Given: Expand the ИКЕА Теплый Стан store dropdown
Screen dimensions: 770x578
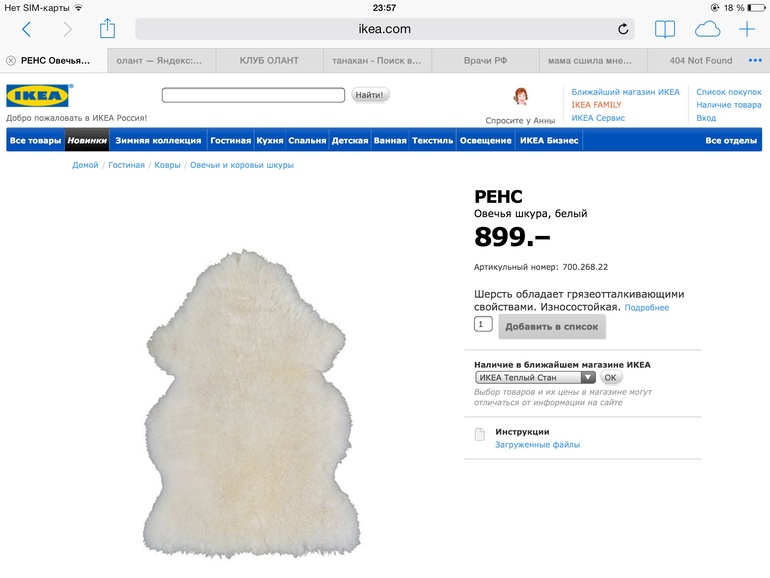Looking at the screenshot, I should coord(535,378).
